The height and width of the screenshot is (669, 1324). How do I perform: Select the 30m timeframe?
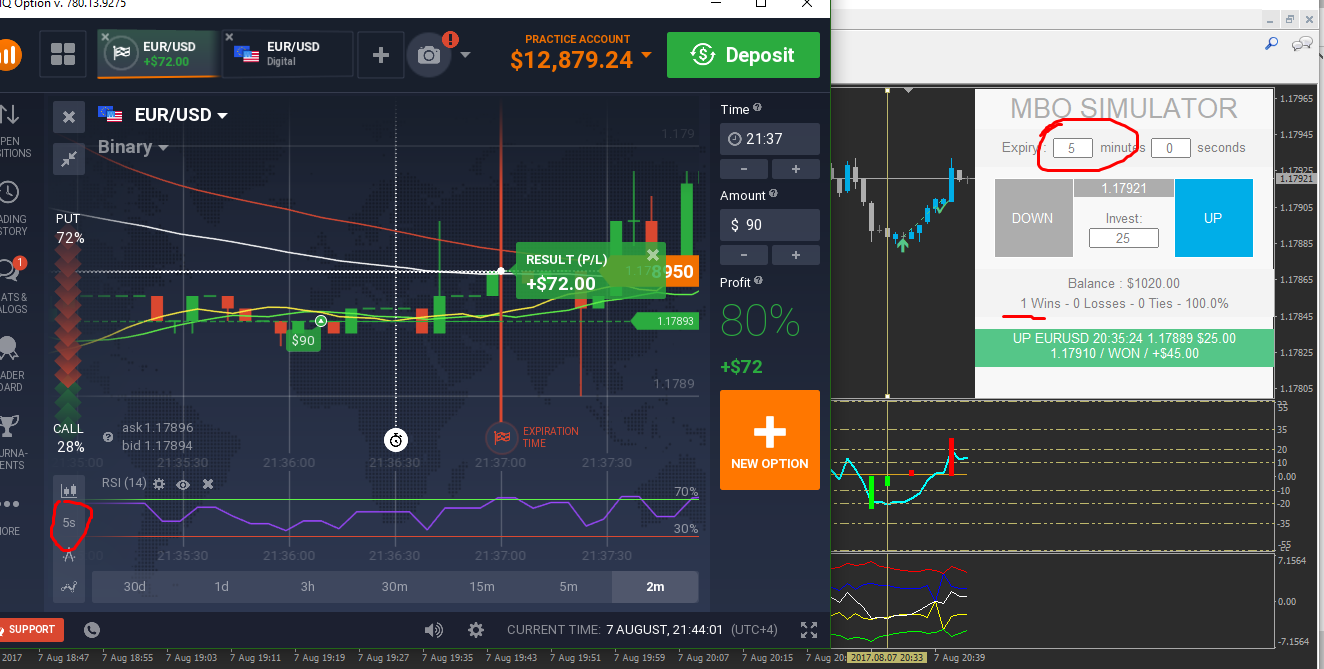(395, 587)
